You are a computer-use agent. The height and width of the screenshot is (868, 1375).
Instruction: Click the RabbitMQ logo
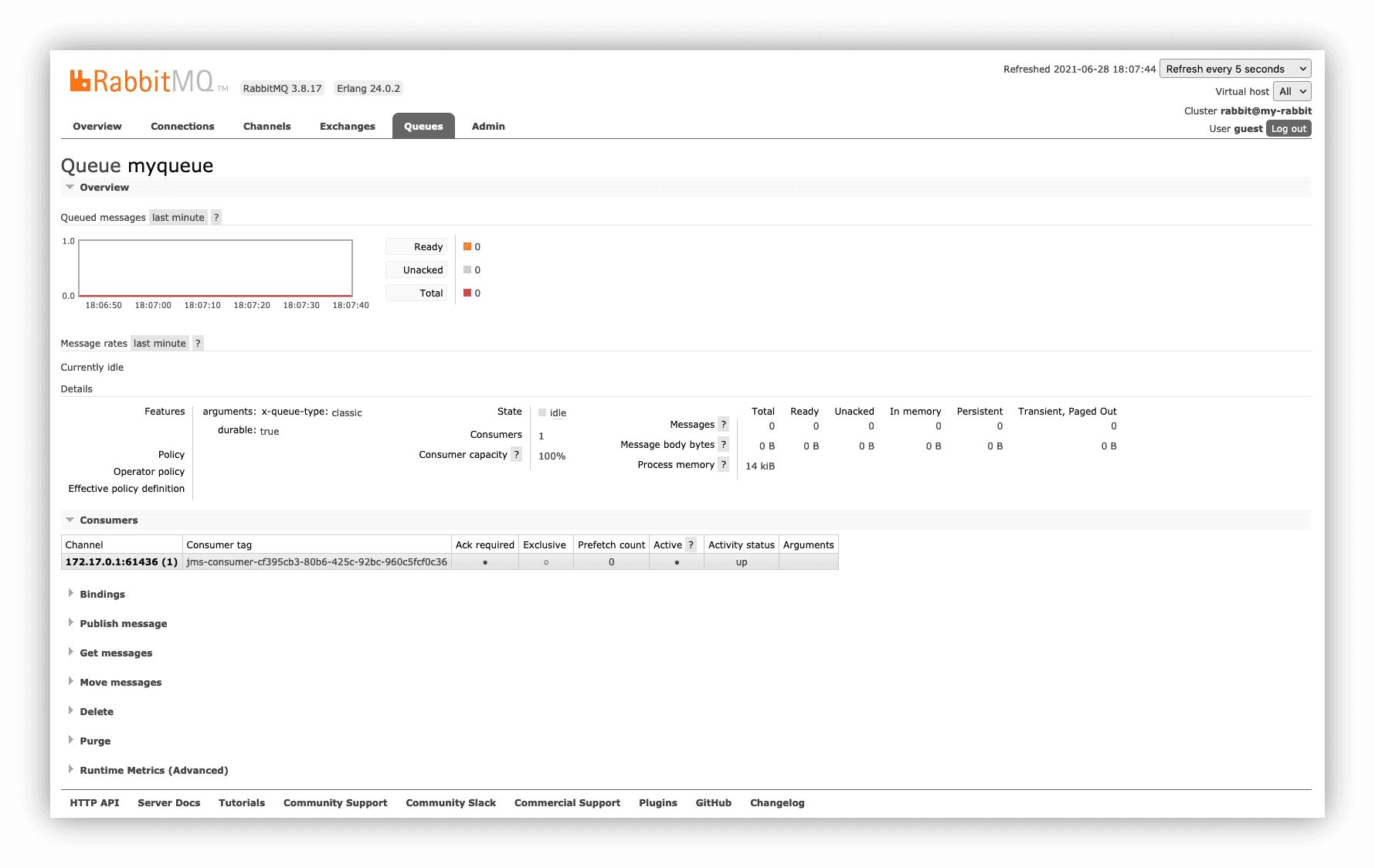pyautogui.click(x=148, y=81)
